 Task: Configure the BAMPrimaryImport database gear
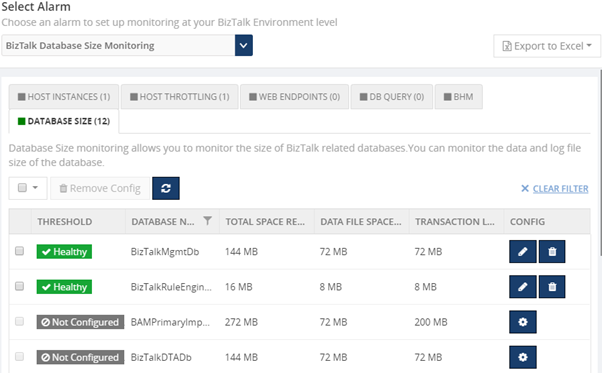[523, 322]
